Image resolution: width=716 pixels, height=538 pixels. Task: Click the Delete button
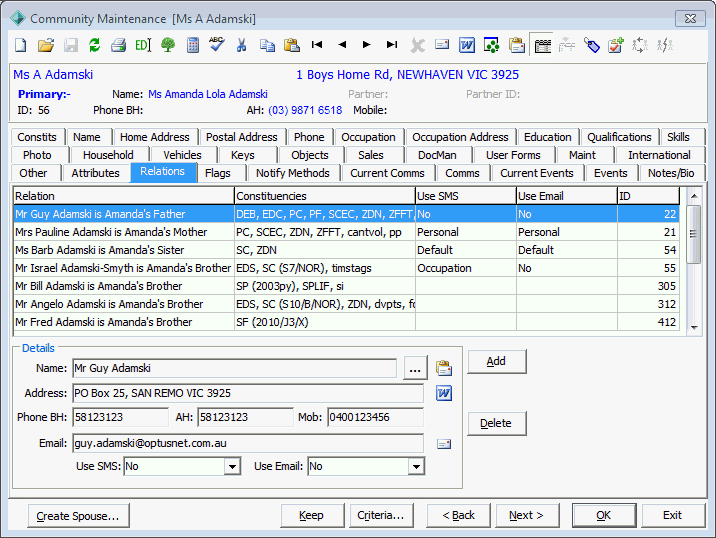click(496, 423)
